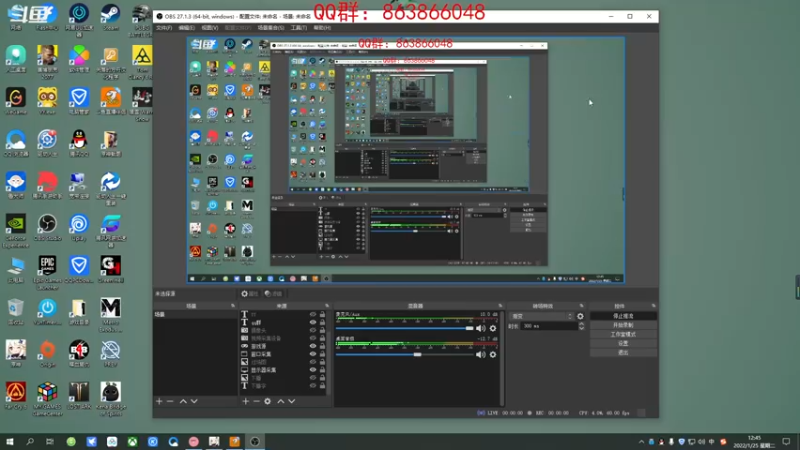Image resolution: width=800 pixels, height=450 pixels.
Task: Open Uplay desktop shortcut
Action: coord(79,228)
